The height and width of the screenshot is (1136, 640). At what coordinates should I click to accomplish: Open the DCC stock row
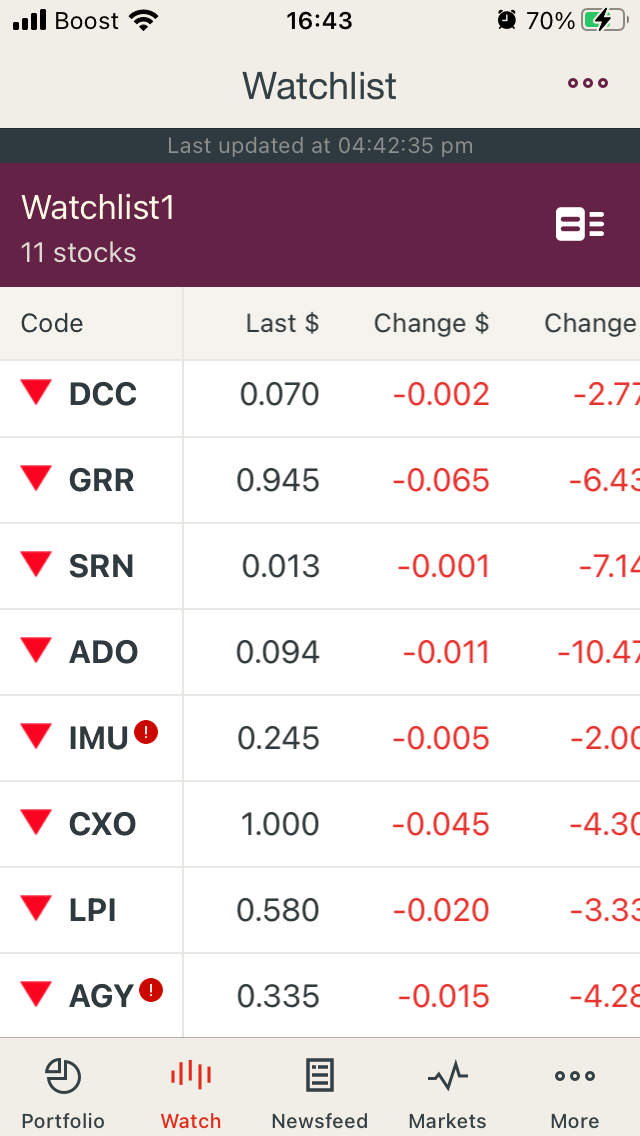coord(320,395)
